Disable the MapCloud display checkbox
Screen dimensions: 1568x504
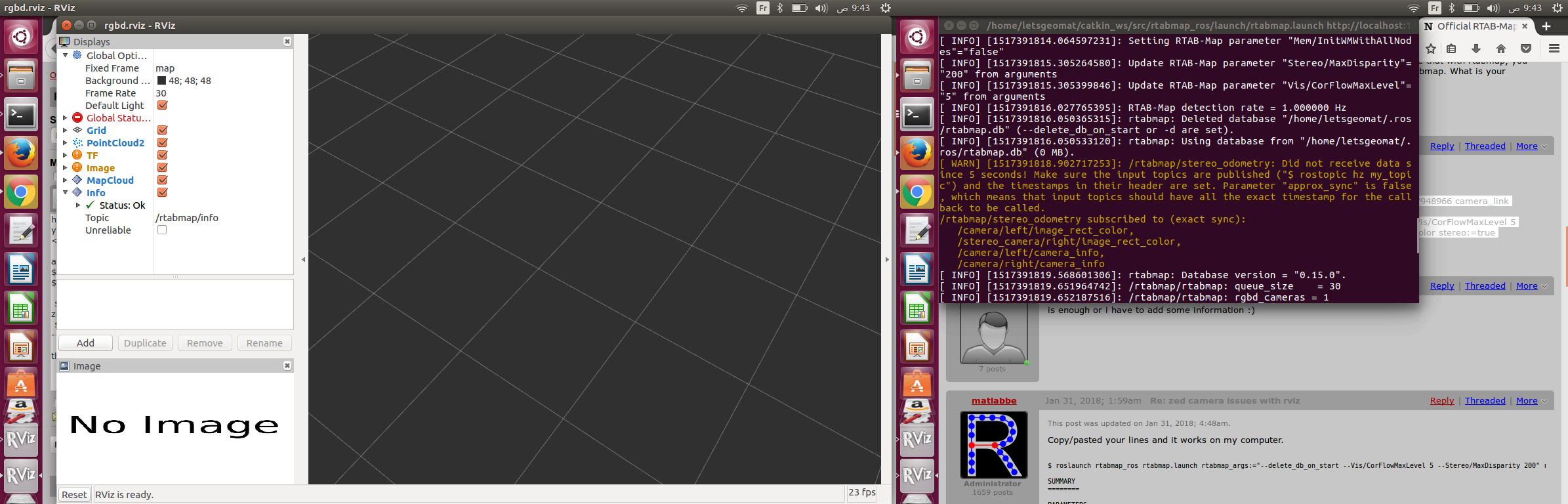pos(162,180)
